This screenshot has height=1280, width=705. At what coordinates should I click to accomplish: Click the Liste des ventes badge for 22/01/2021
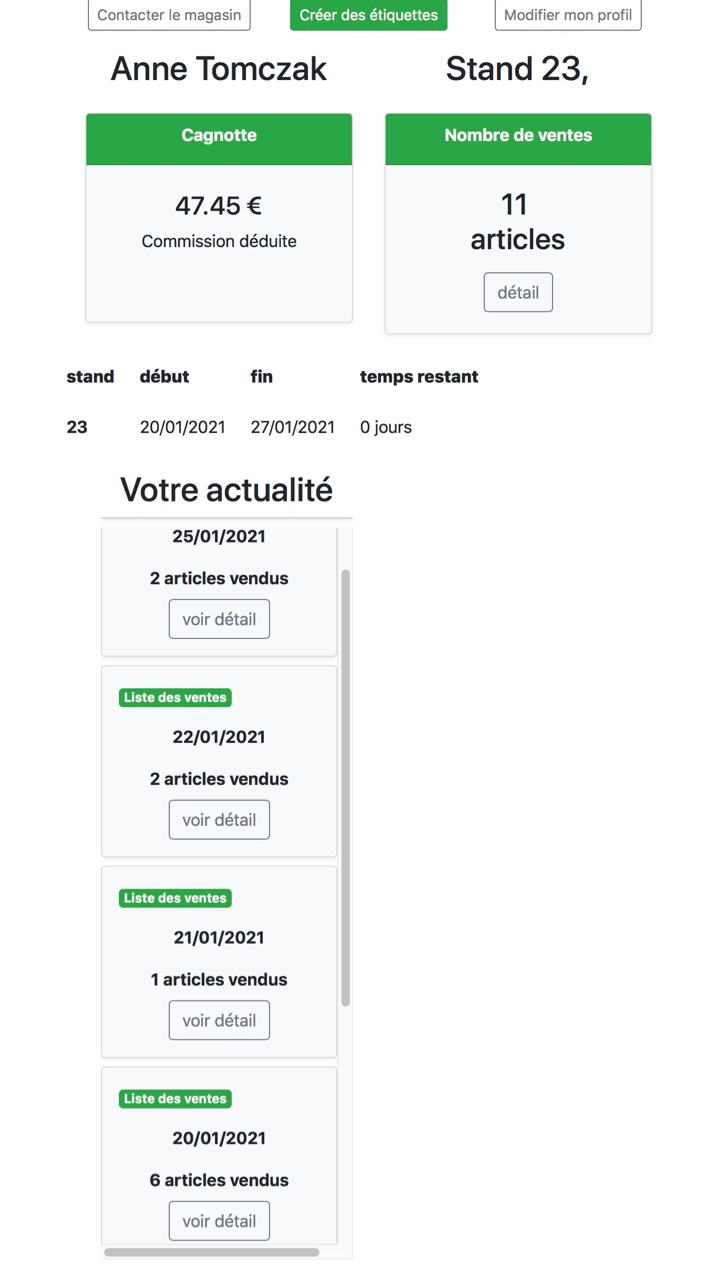tap(175, 697)
